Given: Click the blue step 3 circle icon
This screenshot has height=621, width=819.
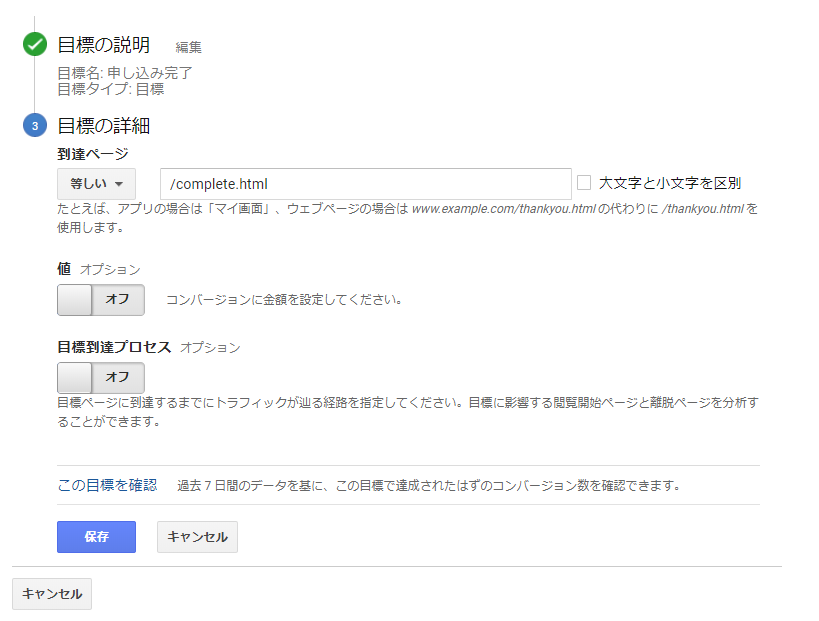Looking at the screenshot, I should click(x=35, y=127).
